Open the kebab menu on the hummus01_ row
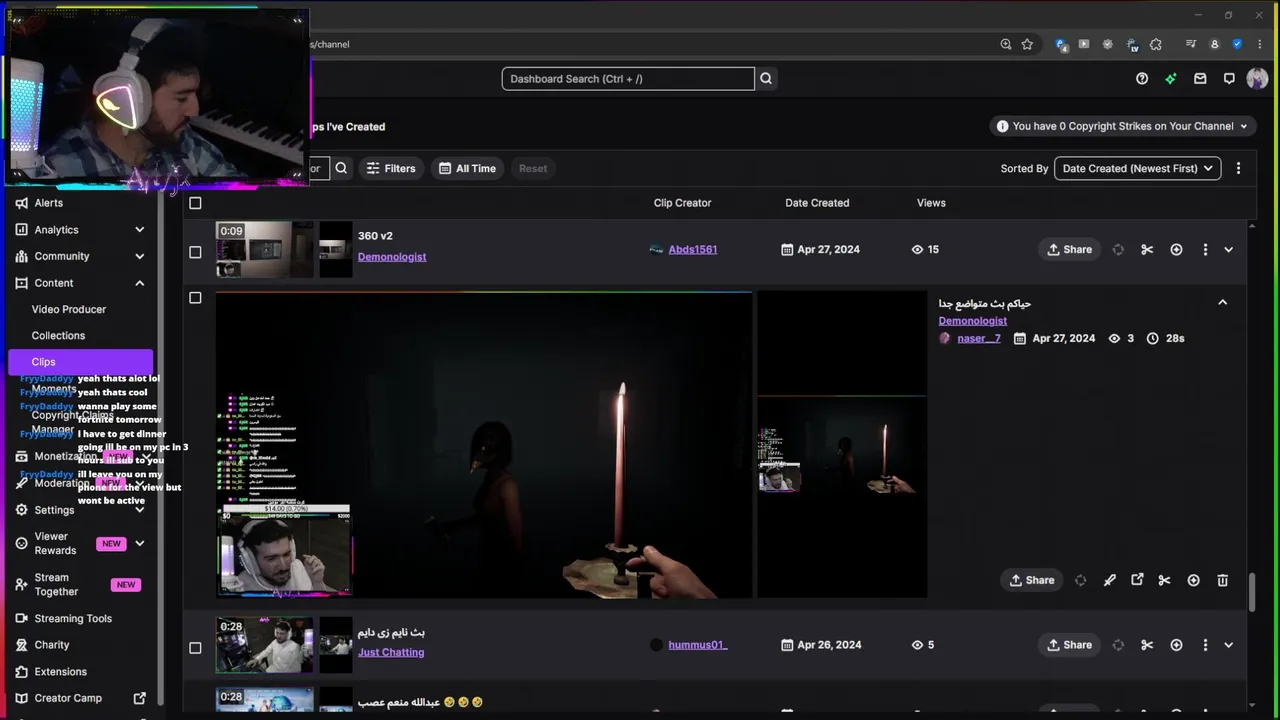The width and height of the screenshot is (1280, 720). pos(1205,645)
